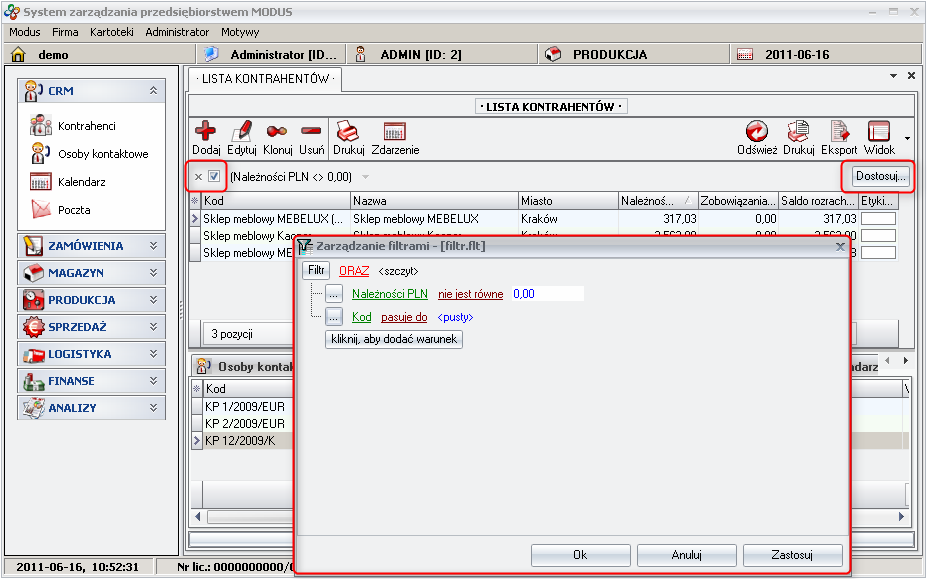Toggle the active filter checkbox
This screenshot has height=579, width=927.
(x=214, y=177)
